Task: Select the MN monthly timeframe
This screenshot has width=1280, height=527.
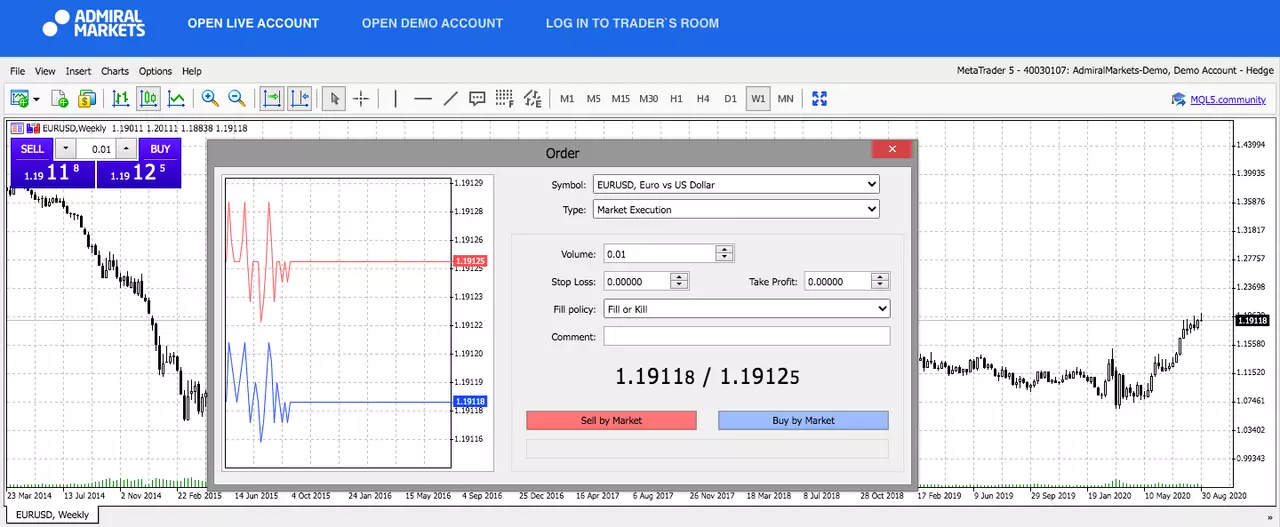Action: point(785,99)
